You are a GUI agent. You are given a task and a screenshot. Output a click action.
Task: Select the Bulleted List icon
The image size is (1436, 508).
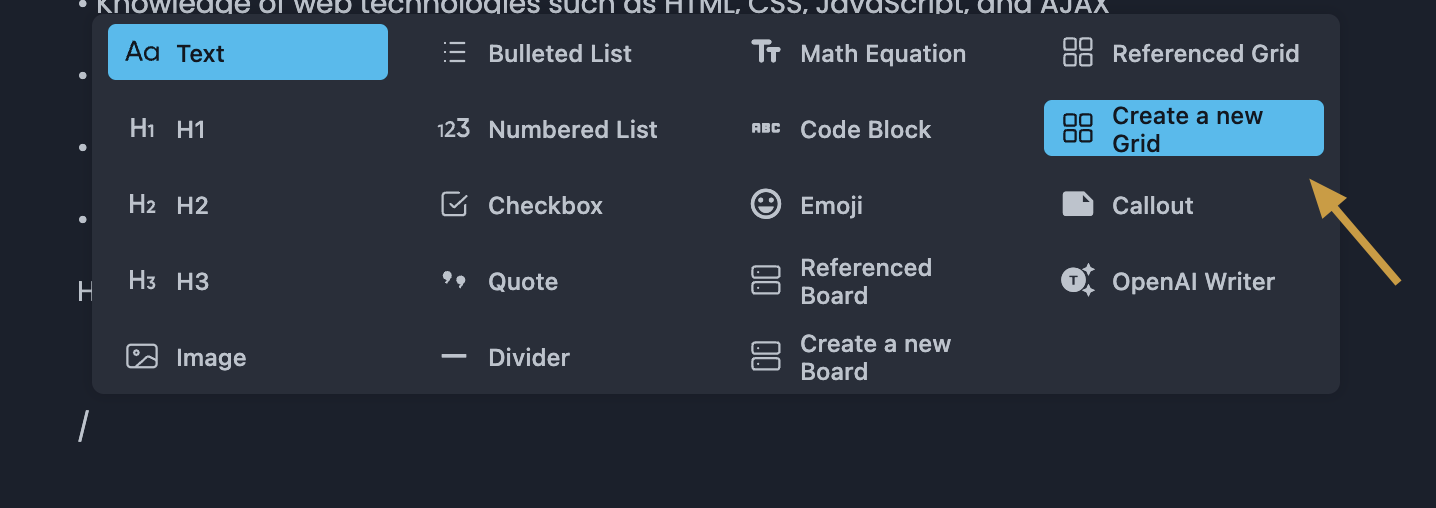[454, 53]
